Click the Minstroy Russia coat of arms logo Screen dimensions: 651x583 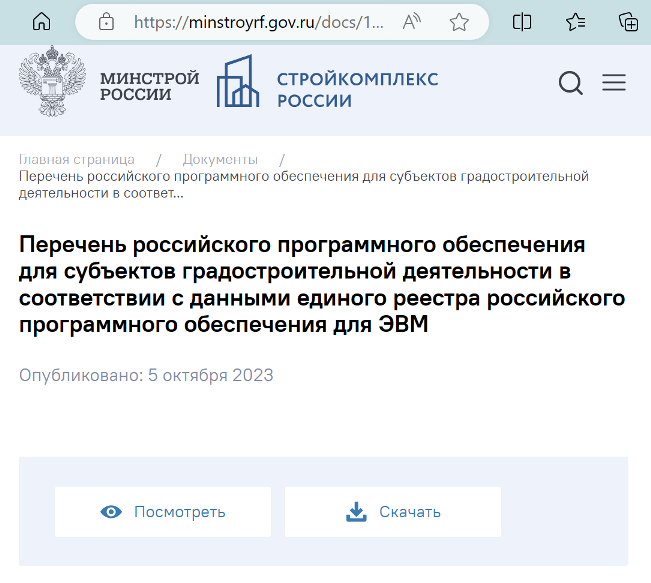point(52,81)
